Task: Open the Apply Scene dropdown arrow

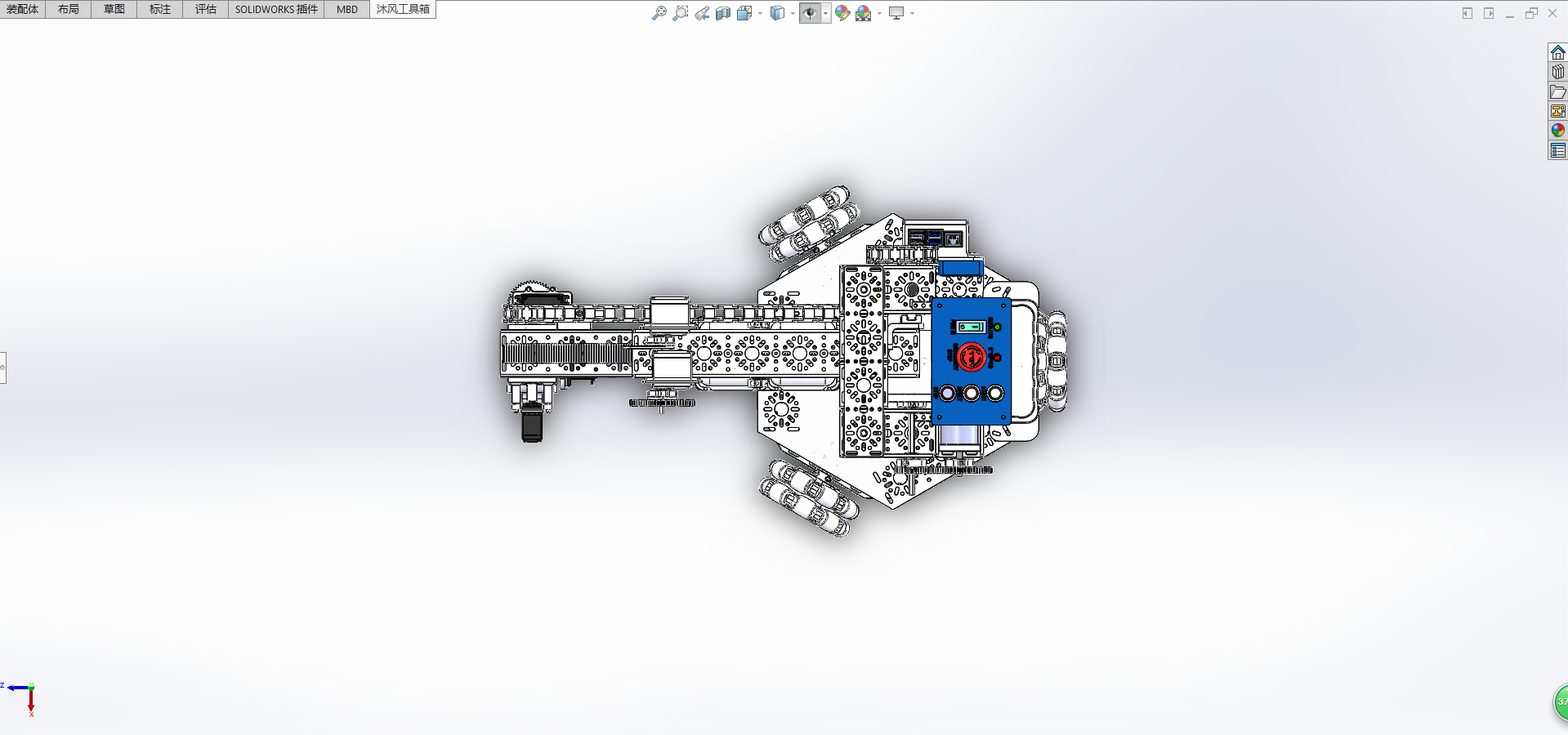Action: [x=879, y=13]
